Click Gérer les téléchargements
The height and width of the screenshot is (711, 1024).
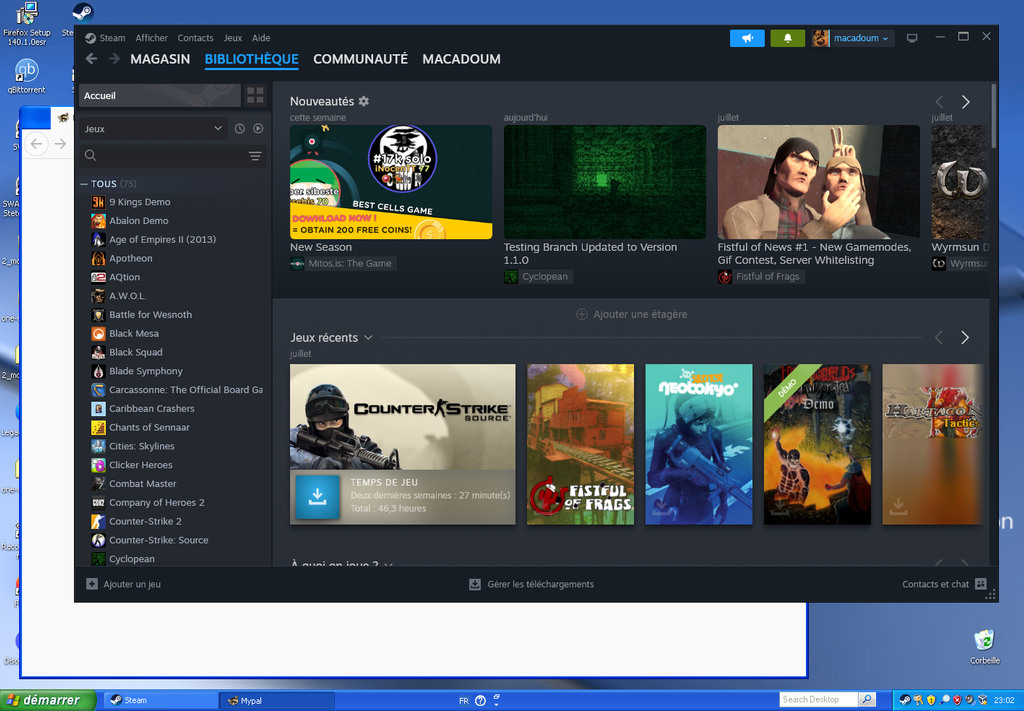pos(532,584)
